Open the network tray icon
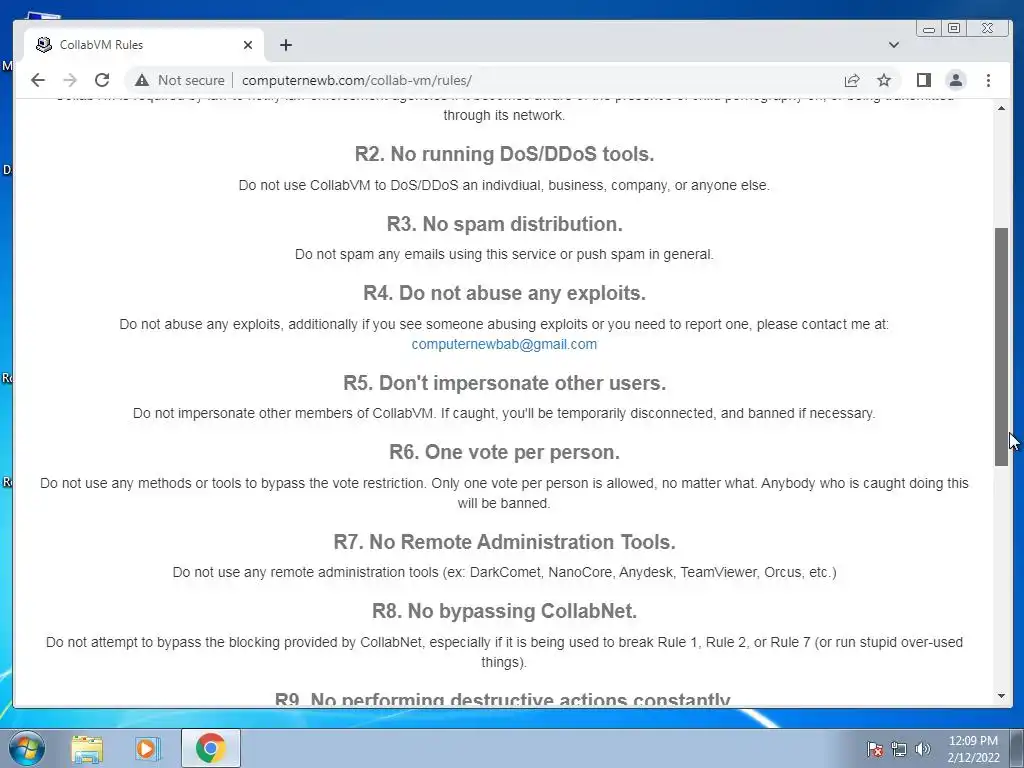The image size is (1024, 768). (899, 749)
